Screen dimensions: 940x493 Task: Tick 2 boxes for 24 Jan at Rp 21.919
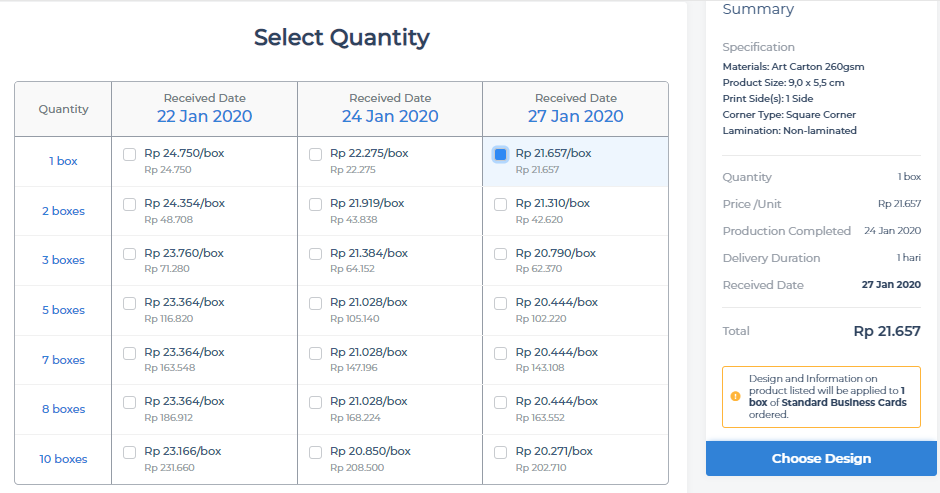tap(316, 204)
